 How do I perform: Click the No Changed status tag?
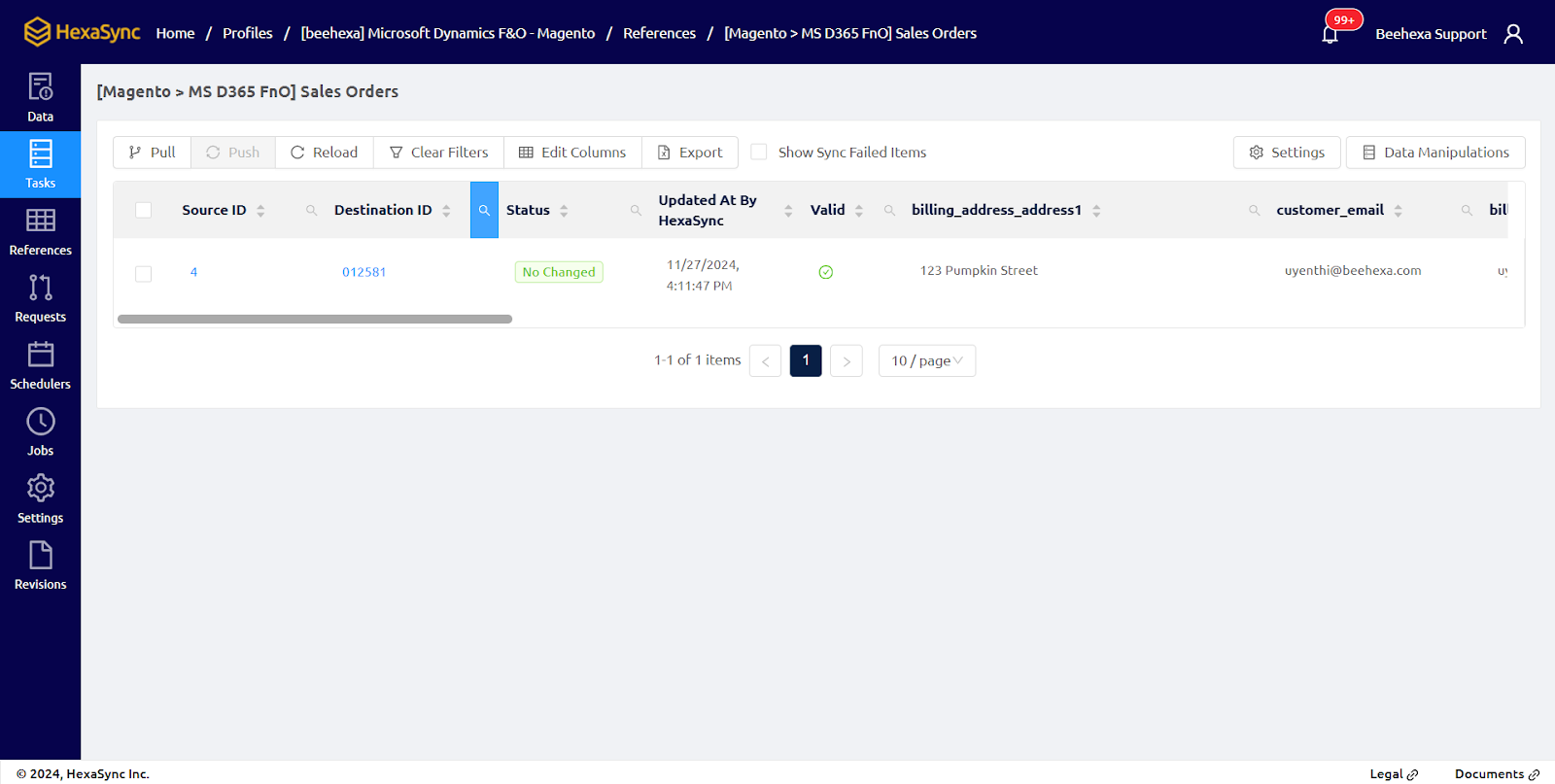click(x=559, y=272)
